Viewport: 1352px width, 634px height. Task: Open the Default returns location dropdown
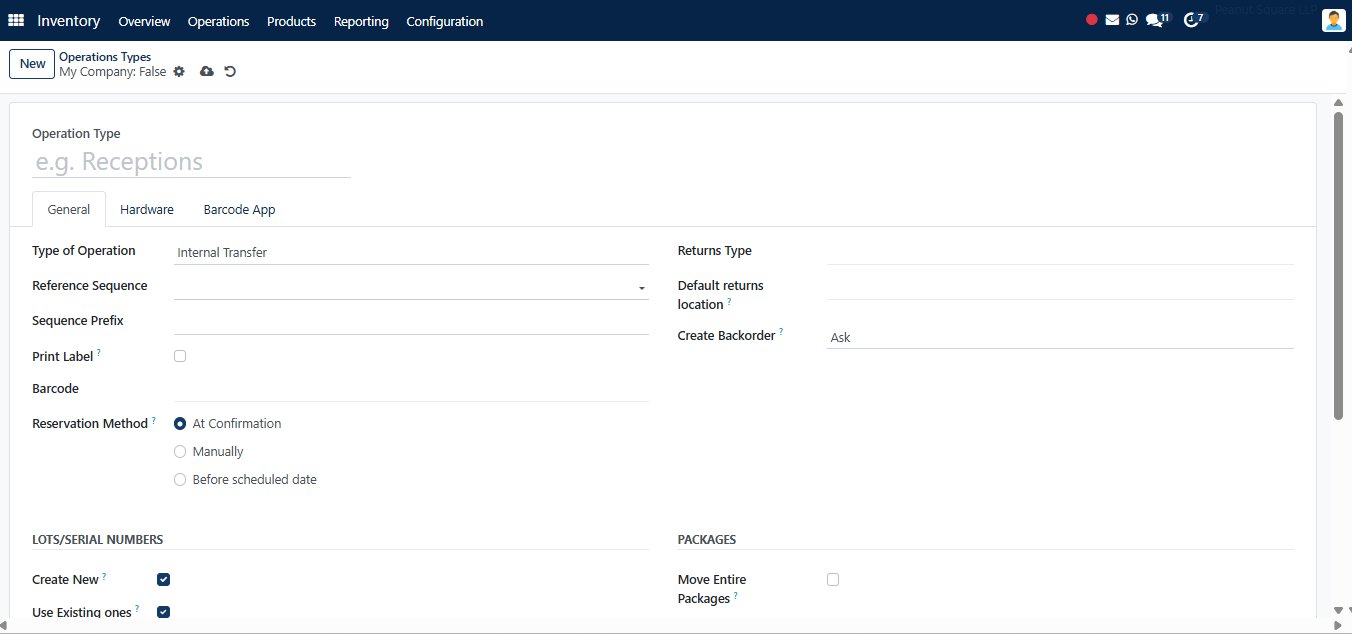pyautogui.click(x=1060, y=287)
